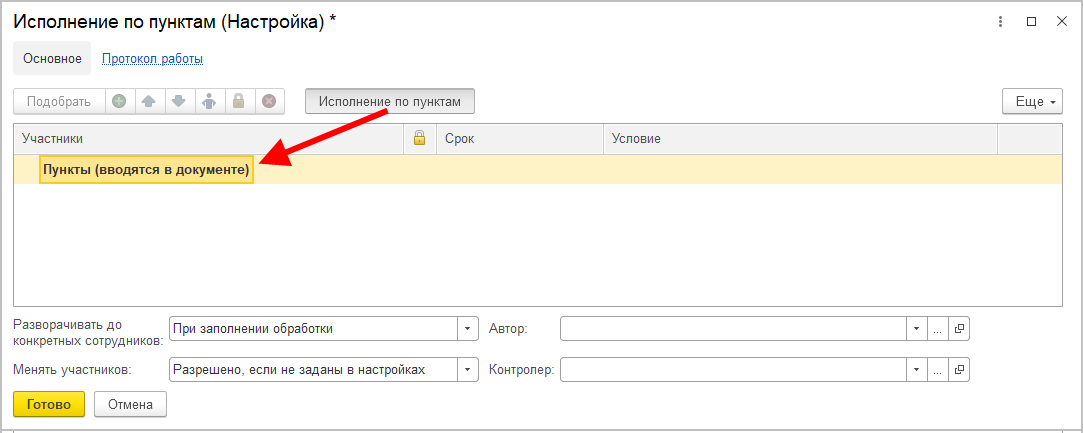Expand the Менять участников dropdown
1083x433 pixels.
[468, 370]
